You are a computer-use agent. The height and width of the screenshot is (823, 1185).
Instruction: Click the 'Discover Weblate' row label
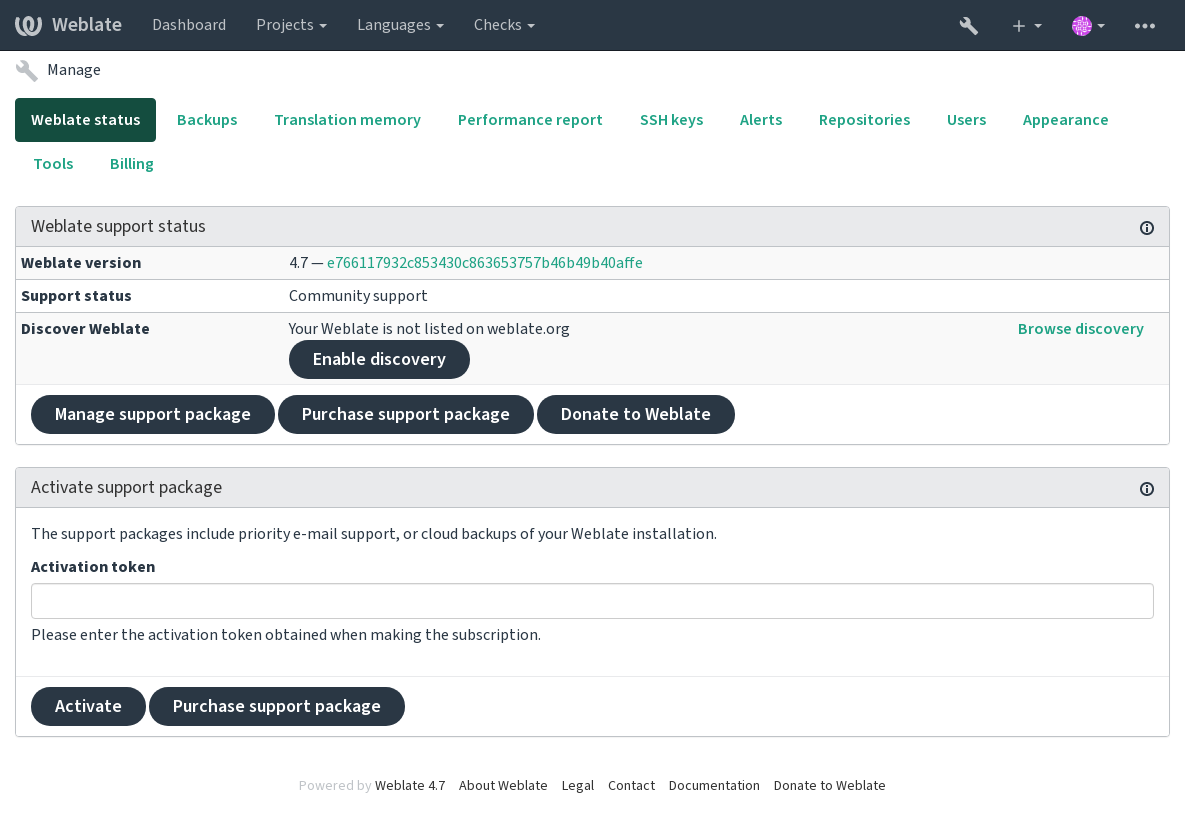[85, 329]
